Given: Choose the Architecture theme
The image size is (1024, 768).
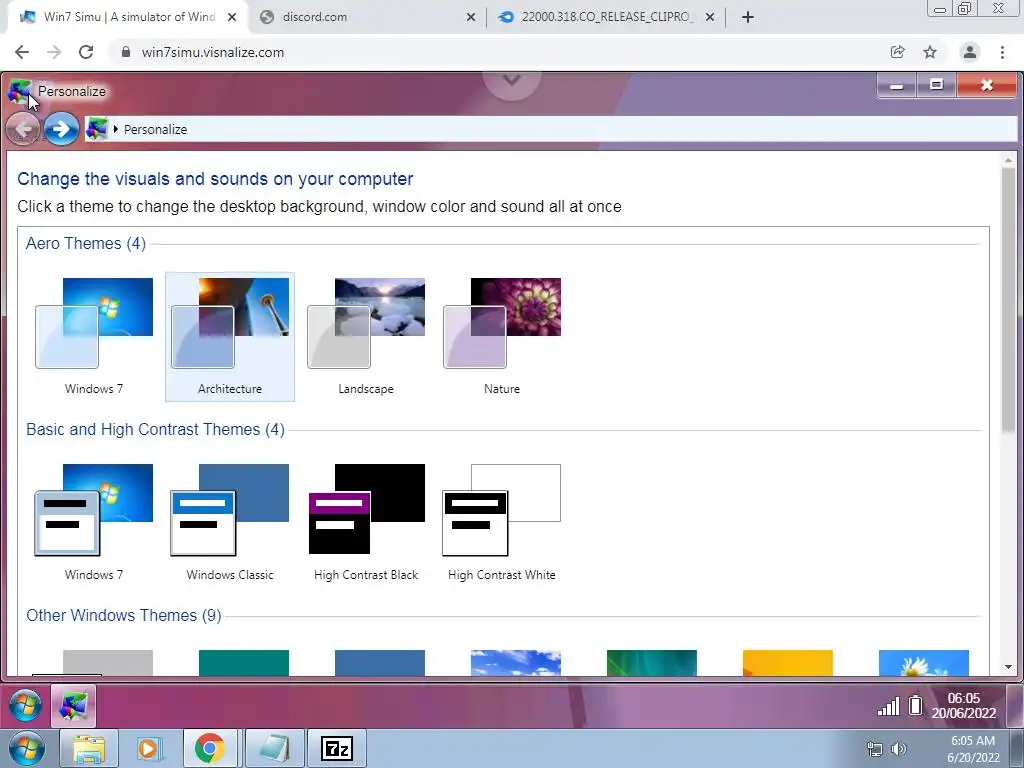Looking at the screenshot, I should (230, 336).
